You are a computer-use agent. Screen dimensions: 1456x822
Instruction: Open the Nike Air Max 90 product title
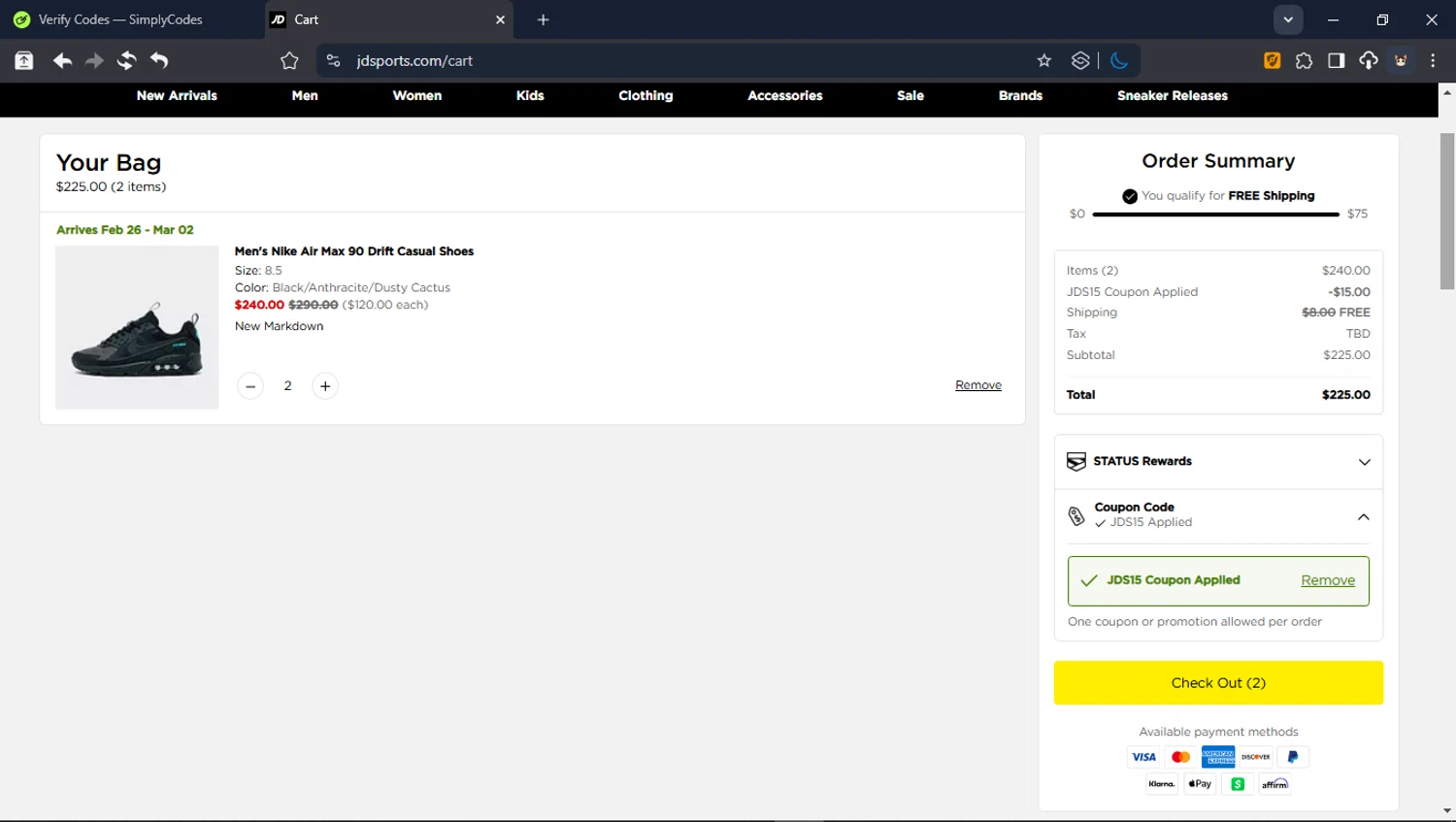pyautogui.click(x=354, y=251)
